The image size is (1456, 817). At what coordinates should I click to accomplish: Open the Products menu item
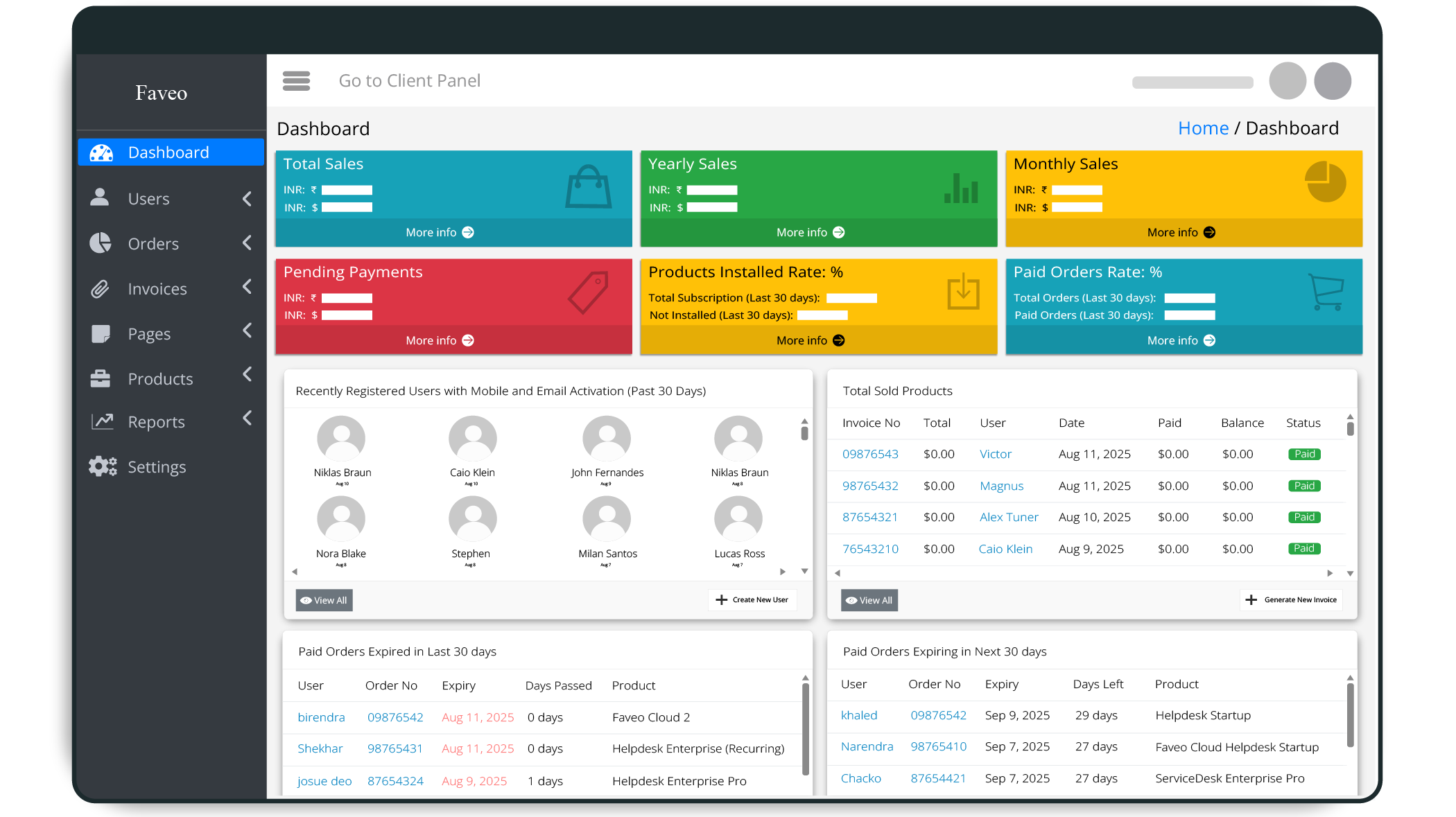(x=160, y=379)
